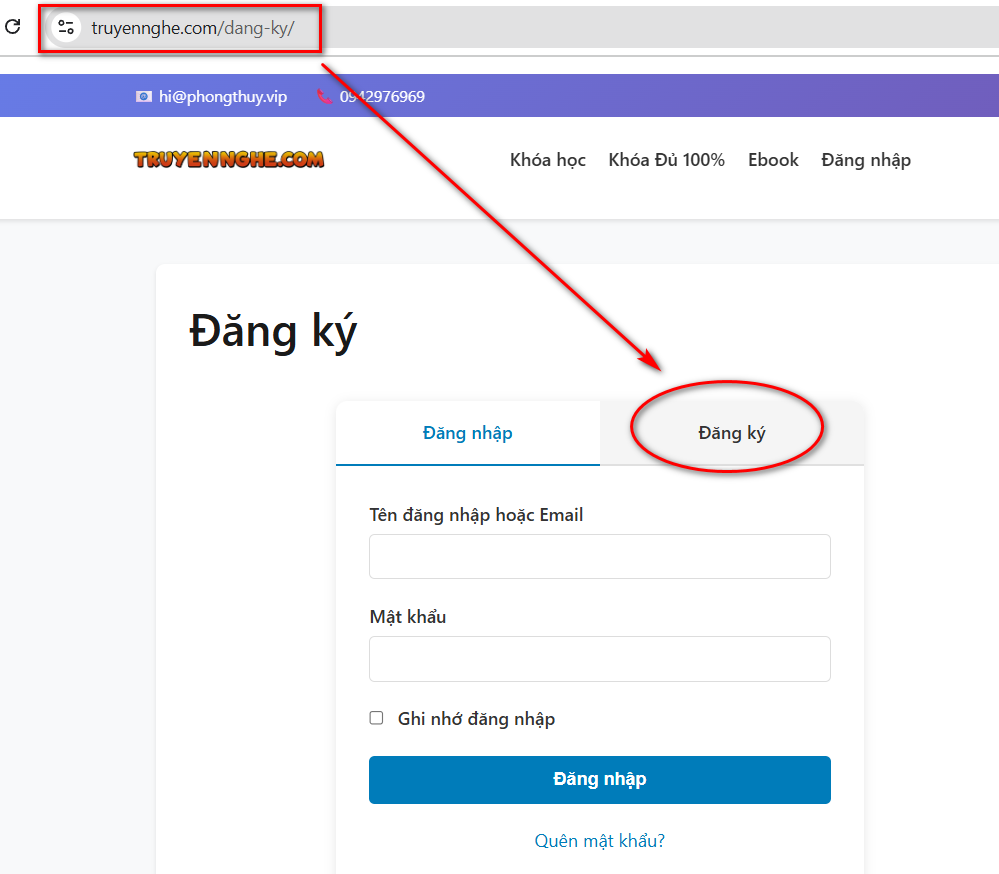Open the site information icon in address bar
The image size is (999, 874).
coord(66,28)
